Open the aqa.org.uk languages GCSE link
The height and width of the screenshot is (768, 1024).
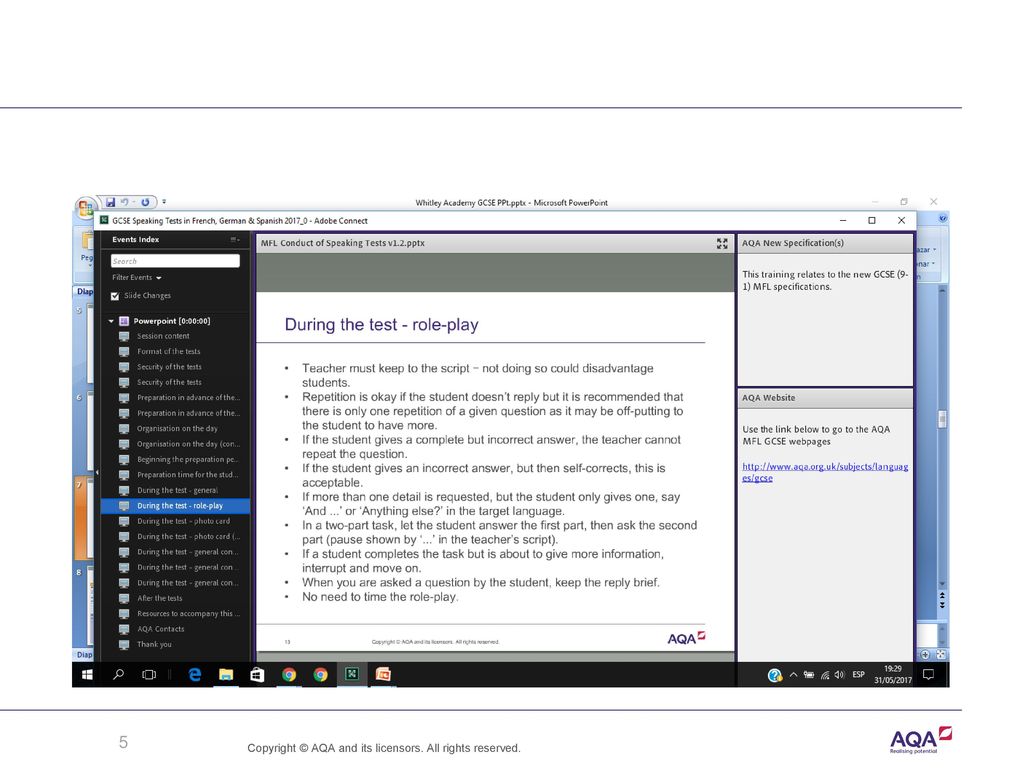pyautogui.click(x=825, y=472)
